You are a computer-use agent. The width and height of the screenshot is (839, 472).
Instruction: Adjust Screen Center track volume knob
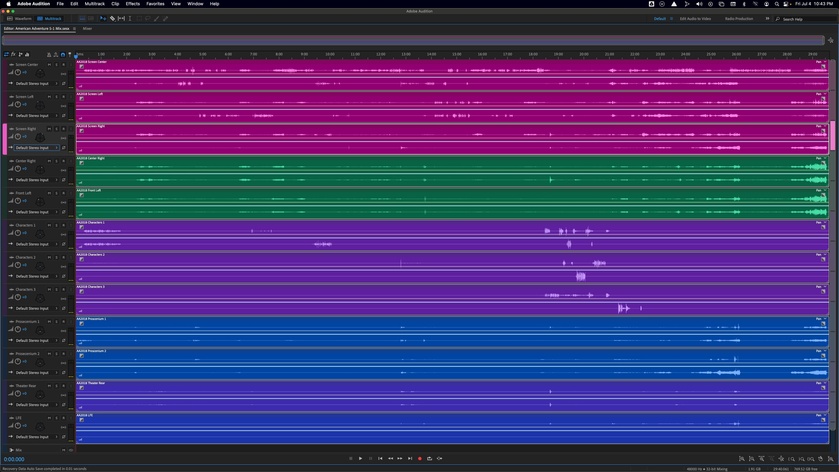click(x=18, y=73)
